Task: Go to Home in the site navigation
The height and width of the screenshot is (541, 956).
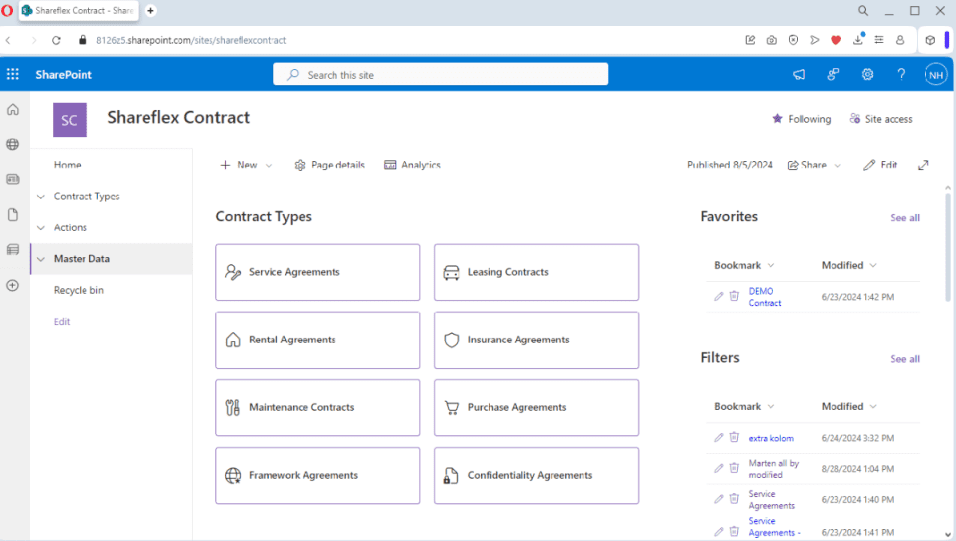Action: pos(67,165)
